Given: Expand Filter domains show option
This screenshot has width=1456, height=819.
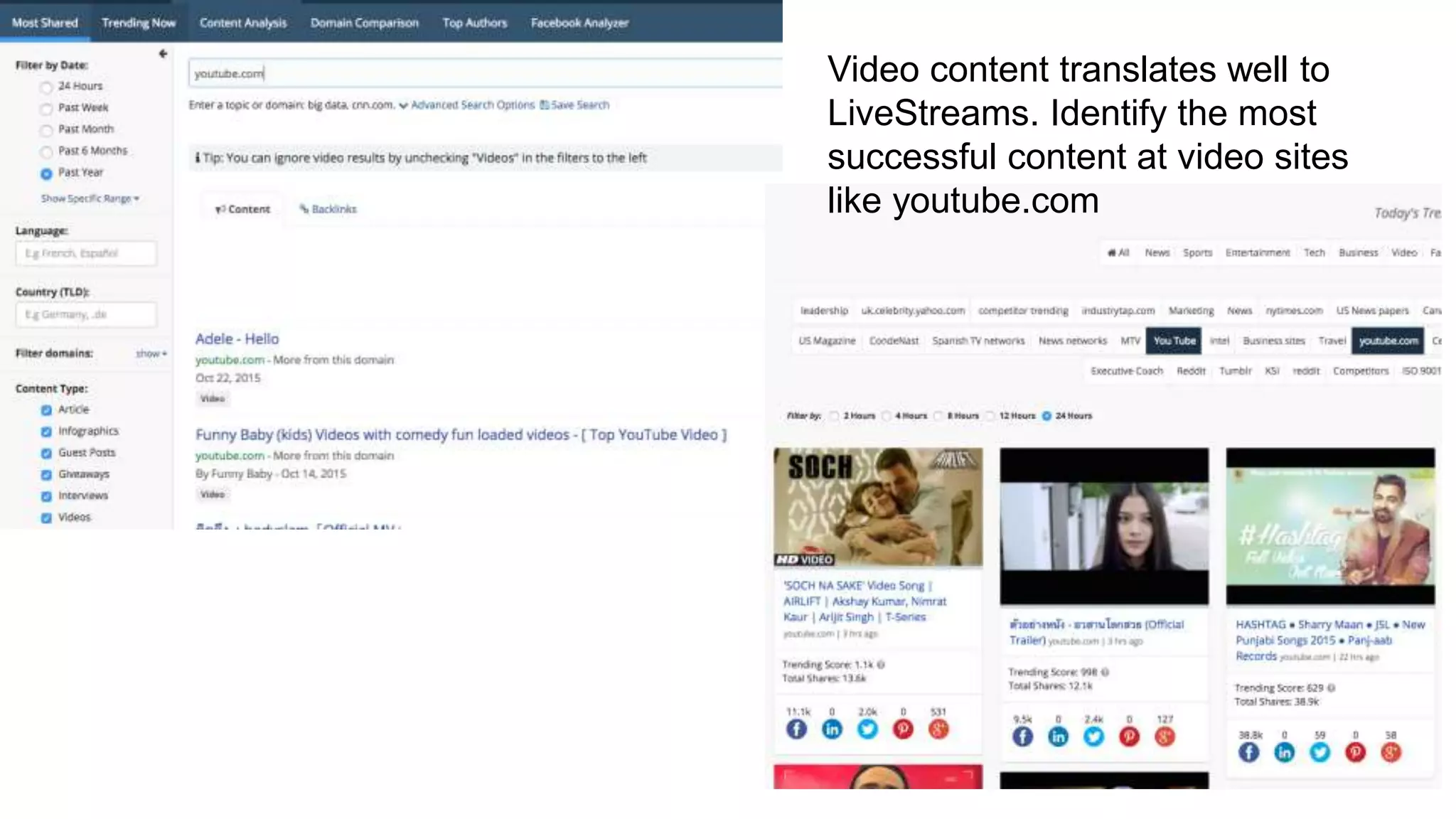Looking at the screenshot, I should 151,353.
